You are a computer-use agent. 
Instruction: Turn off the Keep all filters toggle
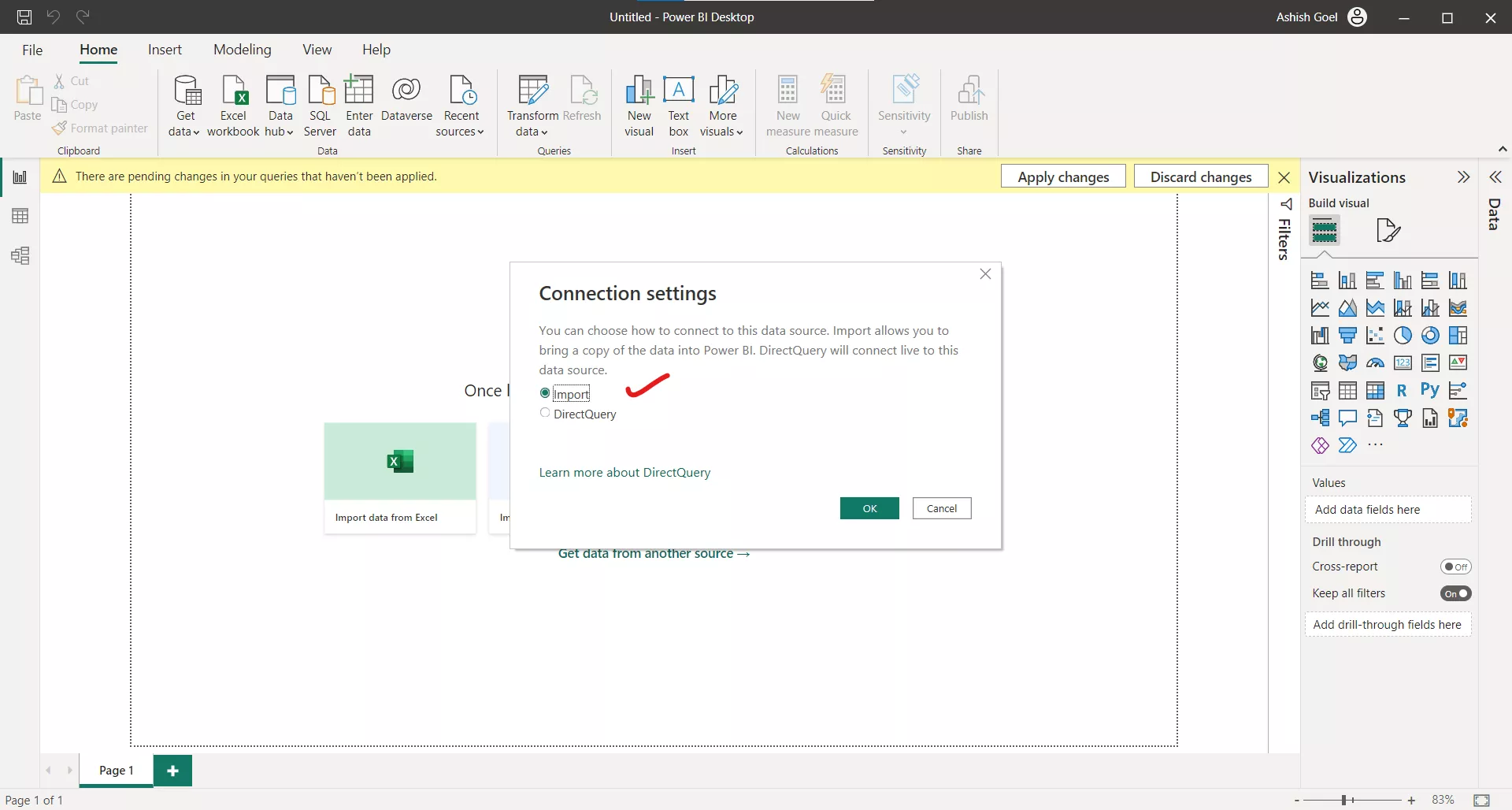point(1456,593)
